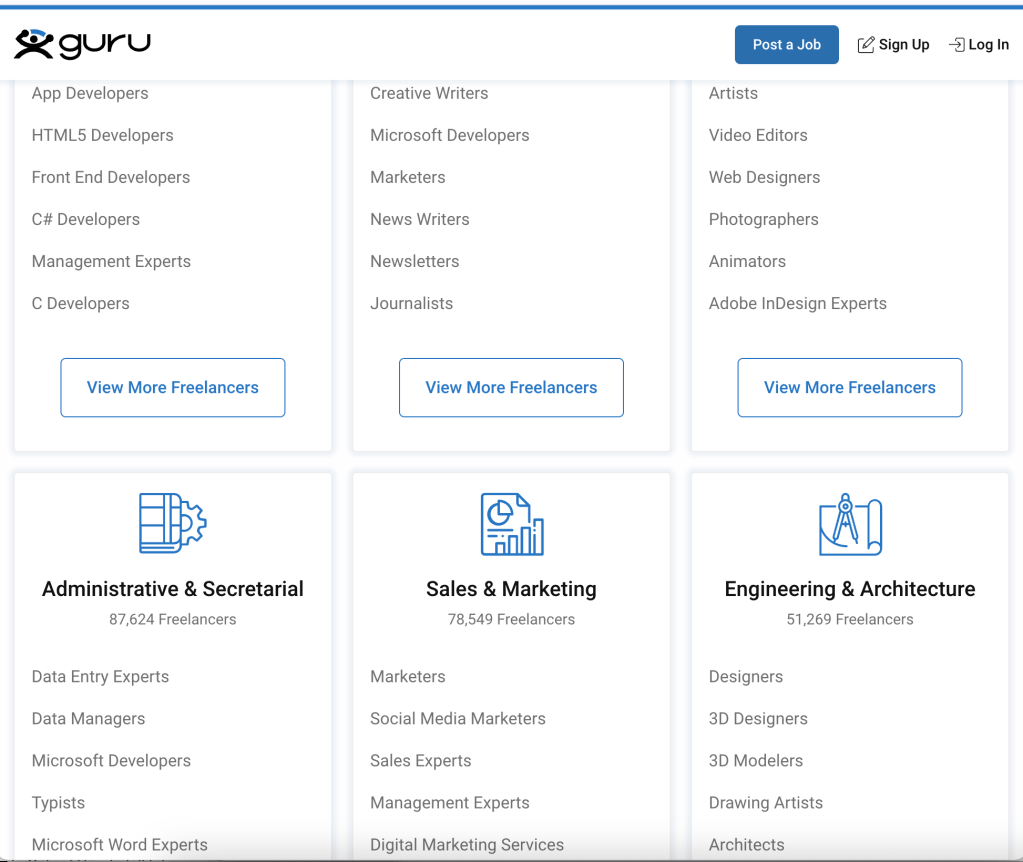This screenshot has width=1023, height=862.
Task: Open the Video Editors link
Action: (x=758, y=135)
